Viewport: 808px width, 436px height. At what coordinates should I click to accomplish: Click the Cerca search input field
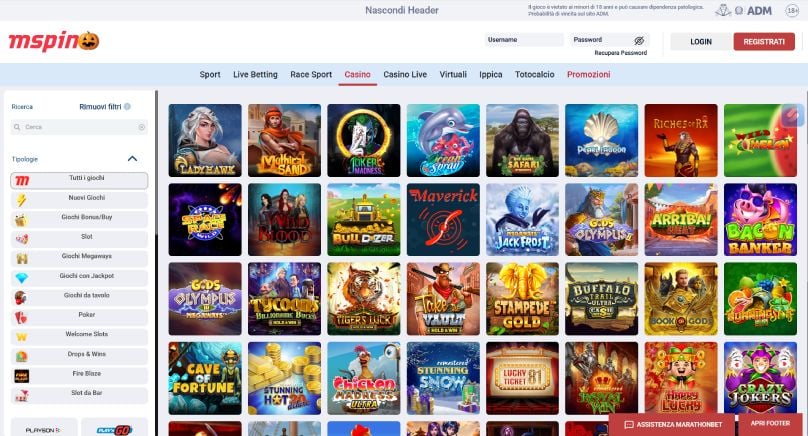(79, 127)
